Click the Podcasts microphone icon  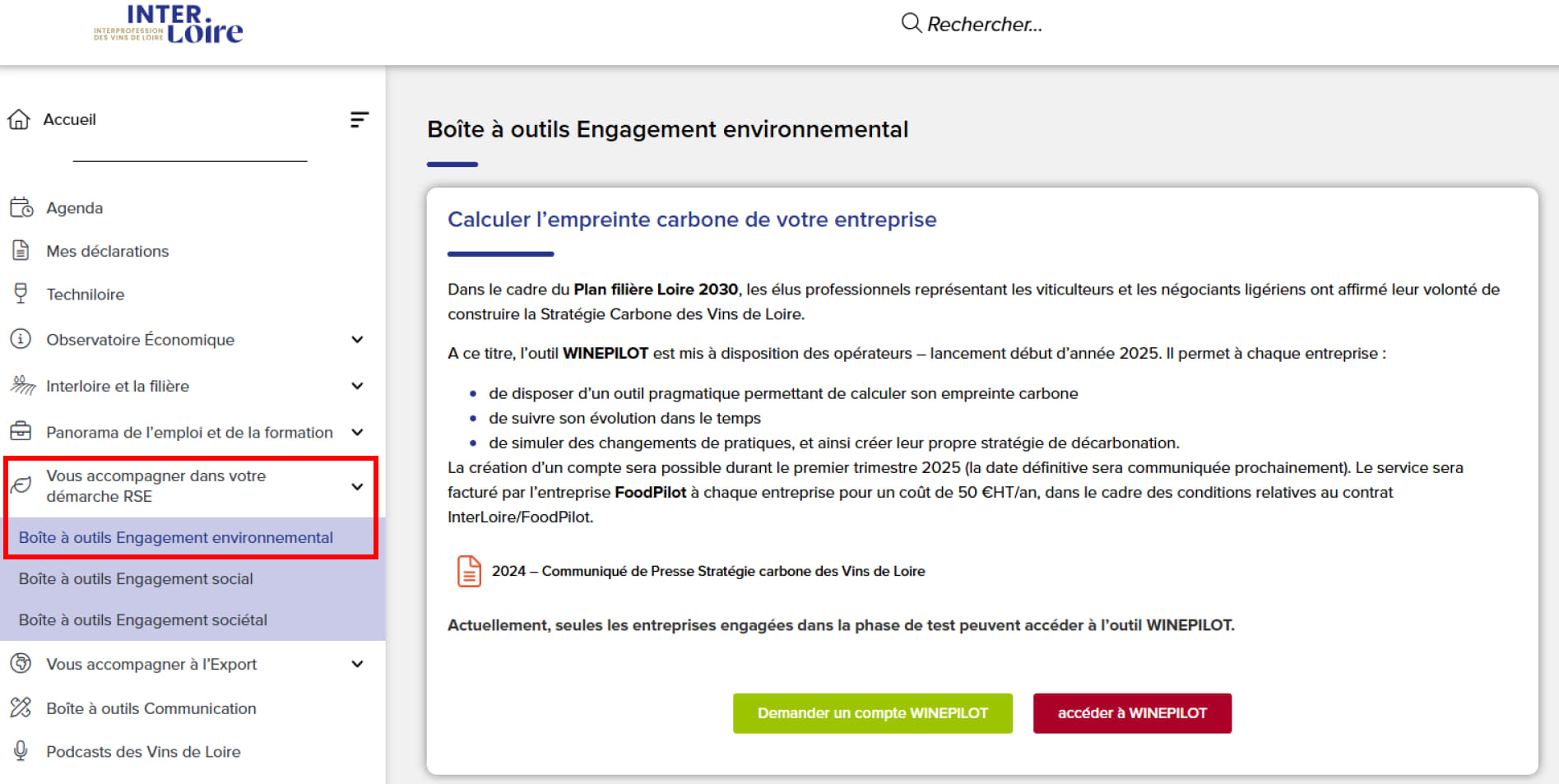pyautogui.click(x=21, y=751)
